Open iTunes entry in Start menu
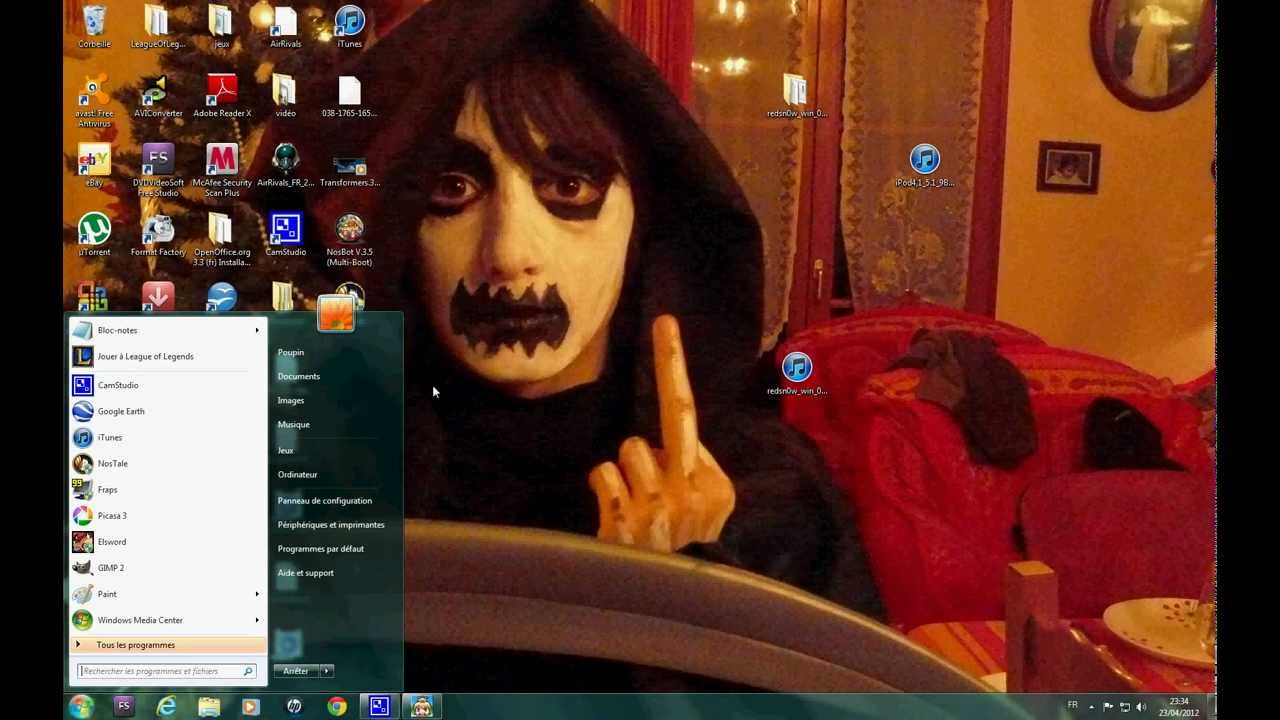 click(x=168, y=437)
